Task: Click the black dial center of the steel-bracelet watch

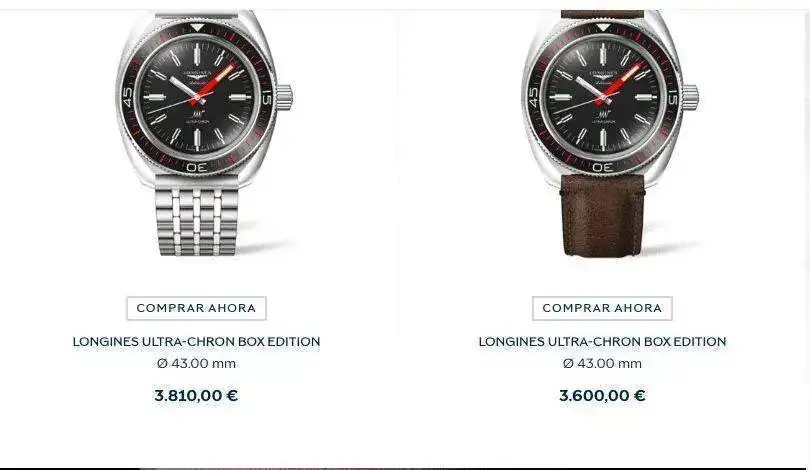Action: [197, 97]
